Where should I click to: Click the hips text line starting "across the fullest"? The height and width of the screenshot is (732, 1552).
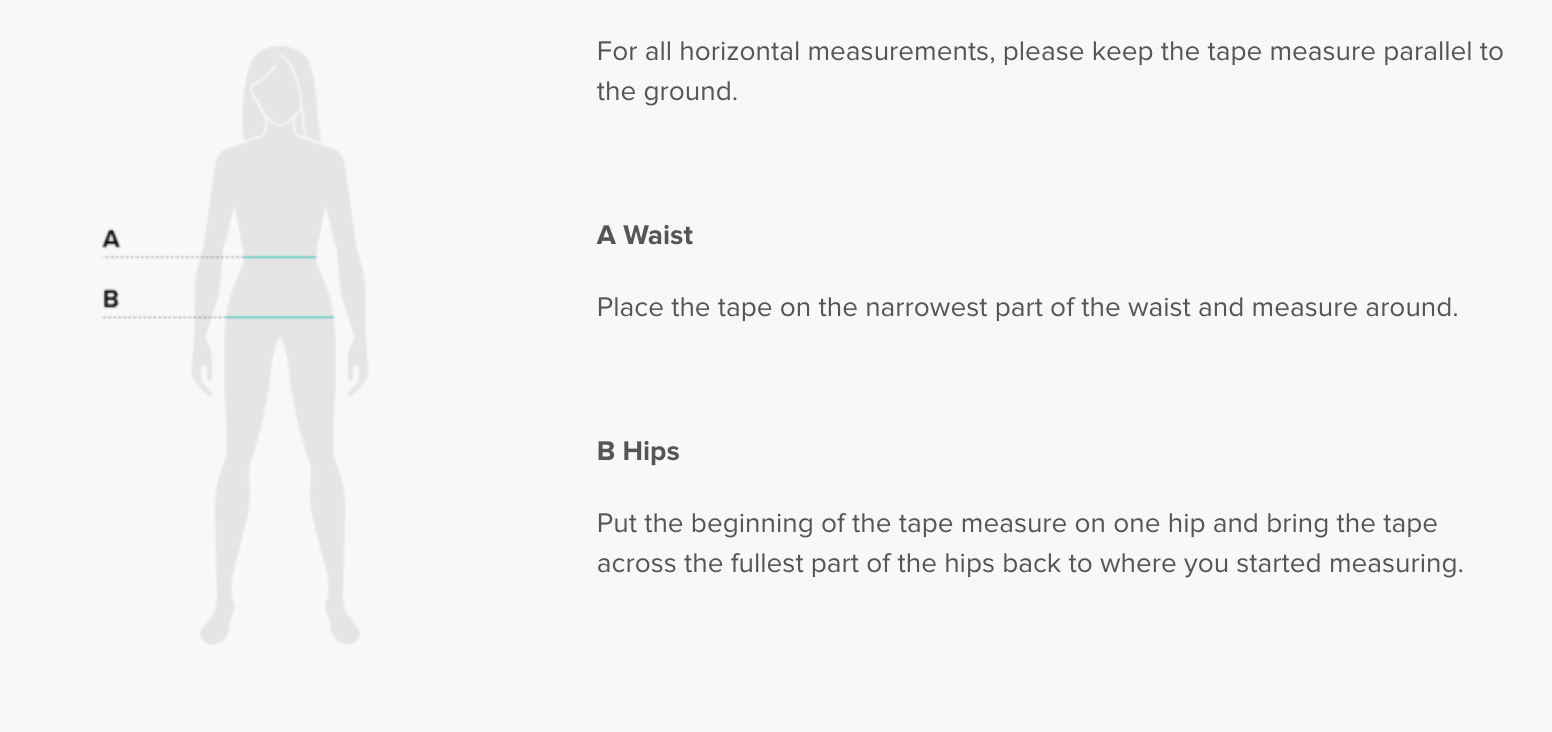pyautogui.click(x=1030, y=564)
